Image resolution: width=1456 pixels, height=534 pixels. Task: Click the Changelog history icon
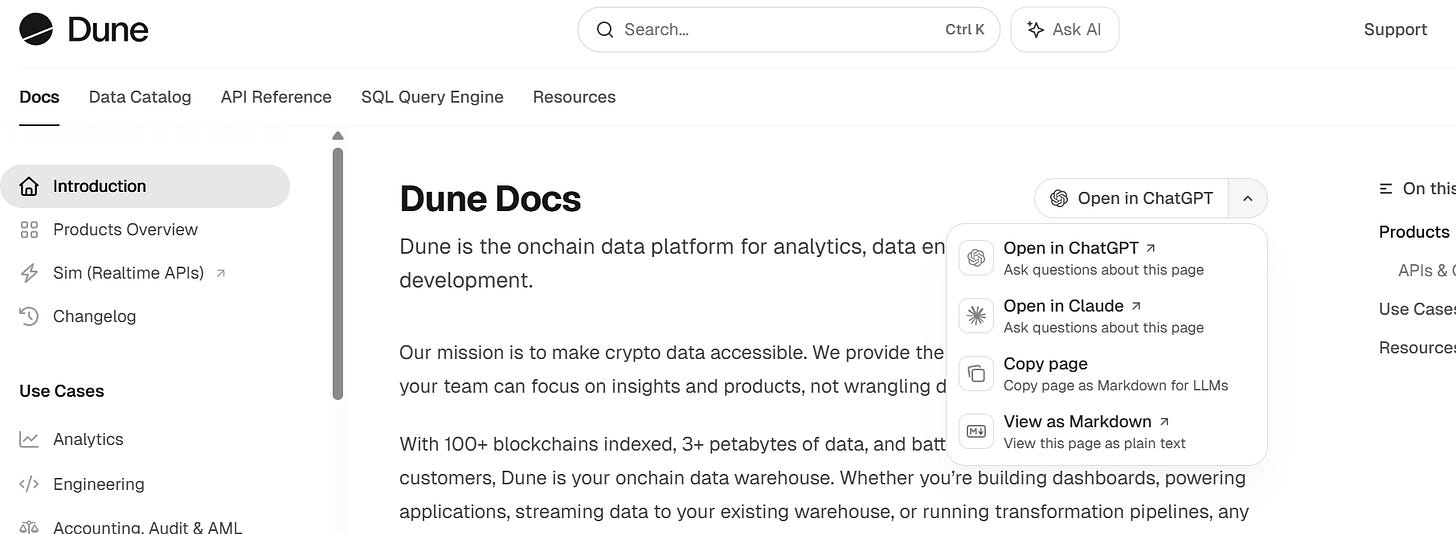[x=29, y=316]
